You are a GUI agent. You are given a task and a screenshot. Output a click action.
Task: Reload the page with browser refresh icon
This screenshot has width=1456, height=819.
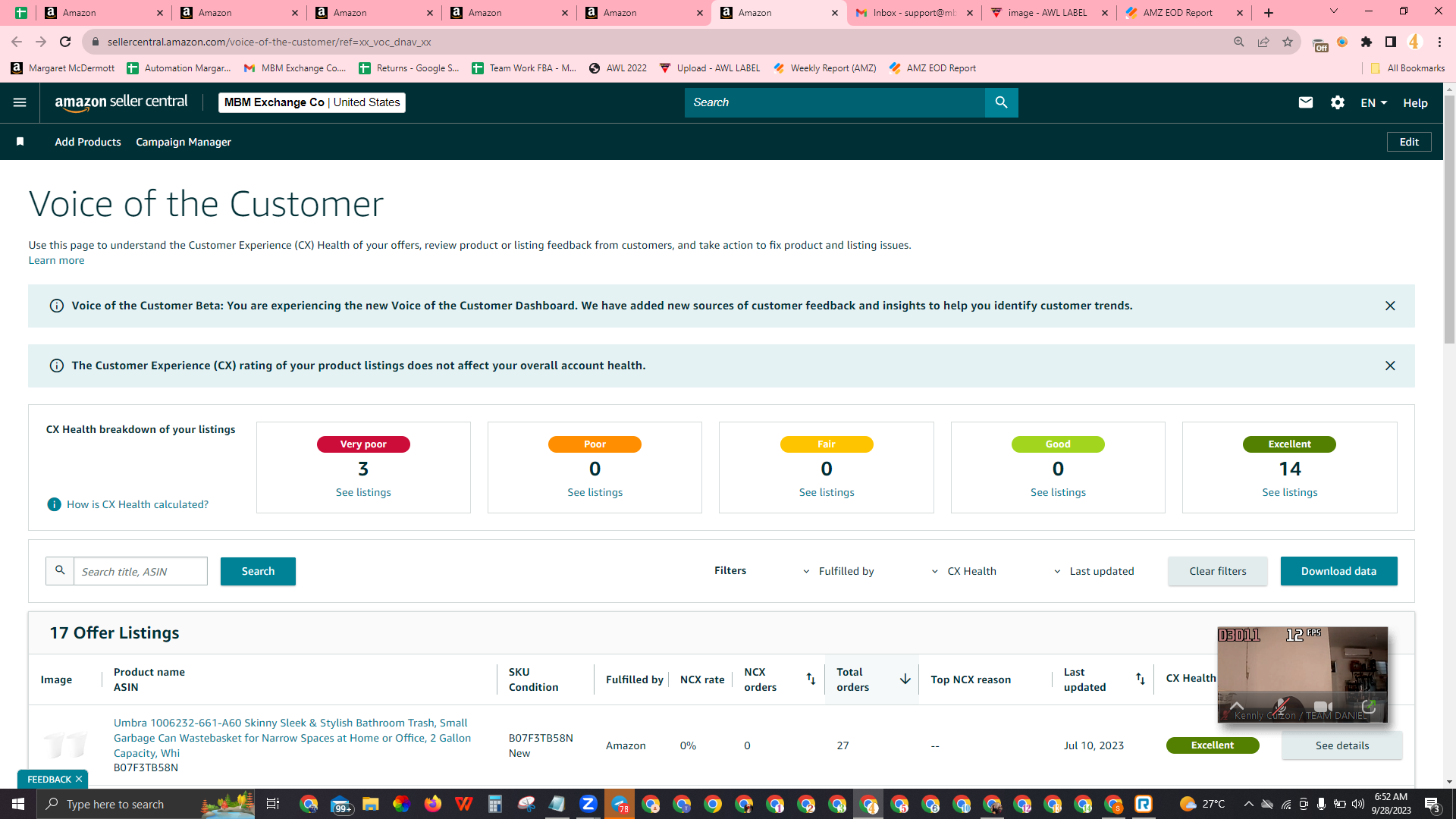coord(65,42)
